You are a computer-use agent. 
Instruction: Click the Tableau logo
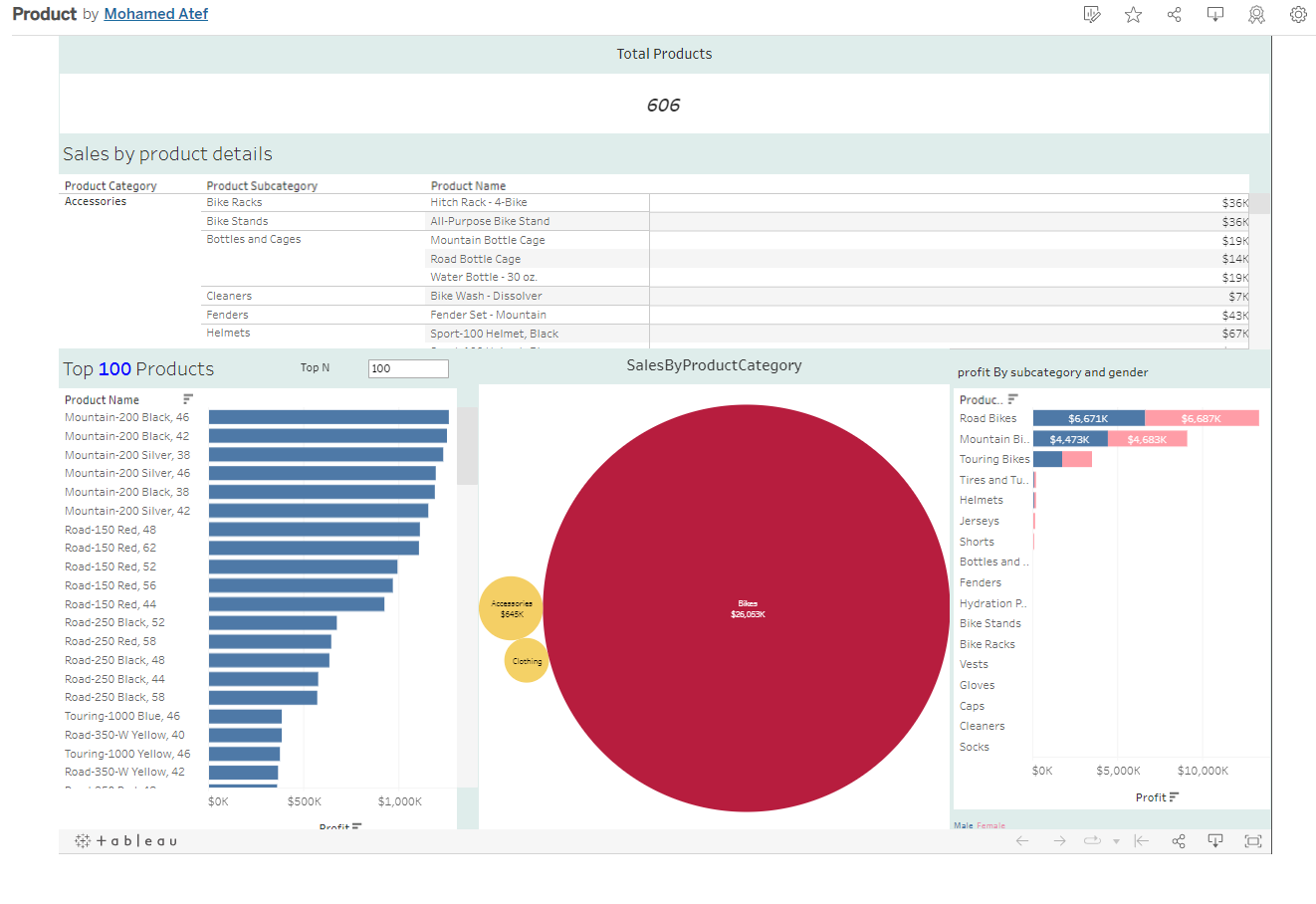pyautogui.click(x=129, y=840)
